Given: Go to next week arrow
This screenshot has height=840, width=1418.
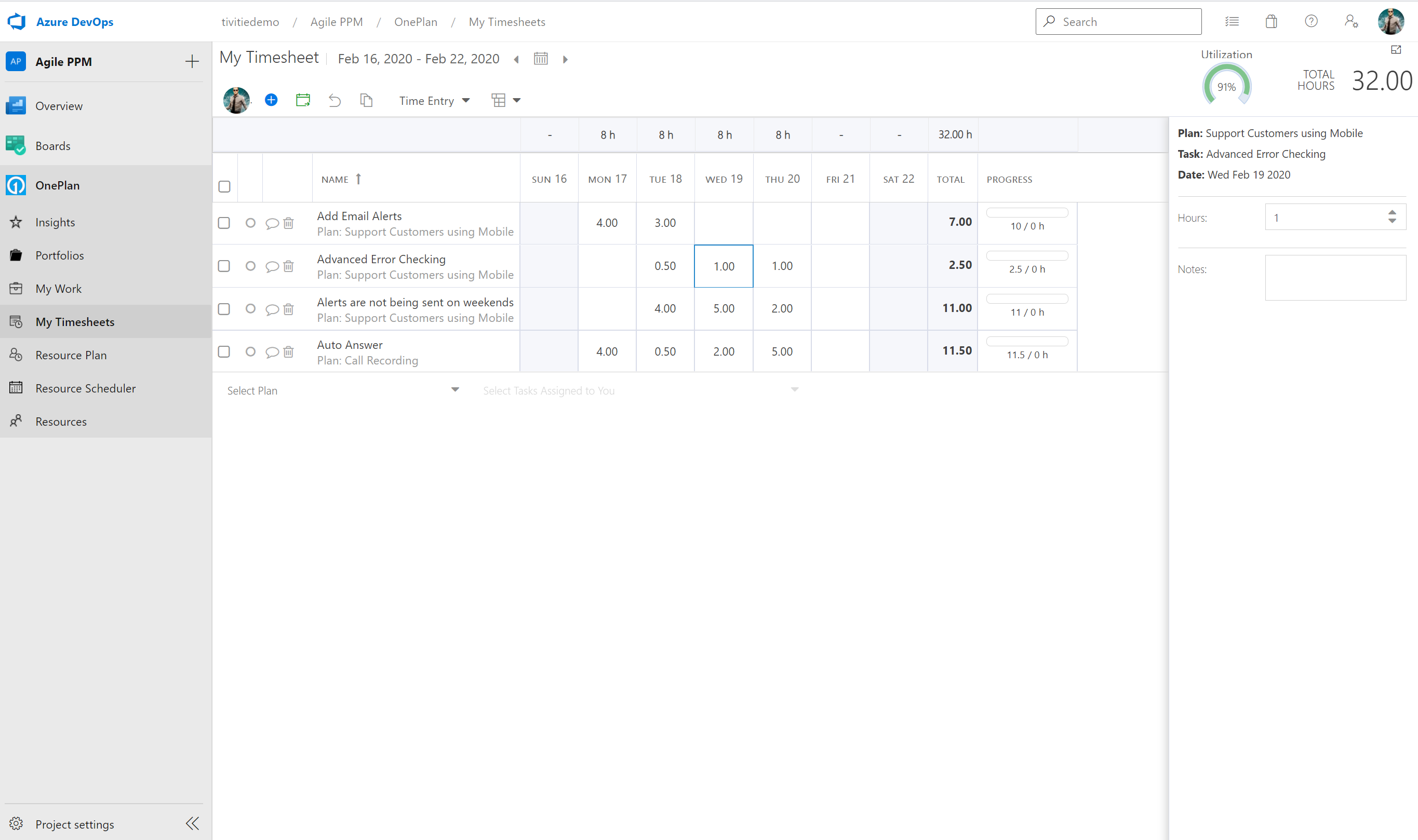Looking at the screenshot, I should [565, 59].
